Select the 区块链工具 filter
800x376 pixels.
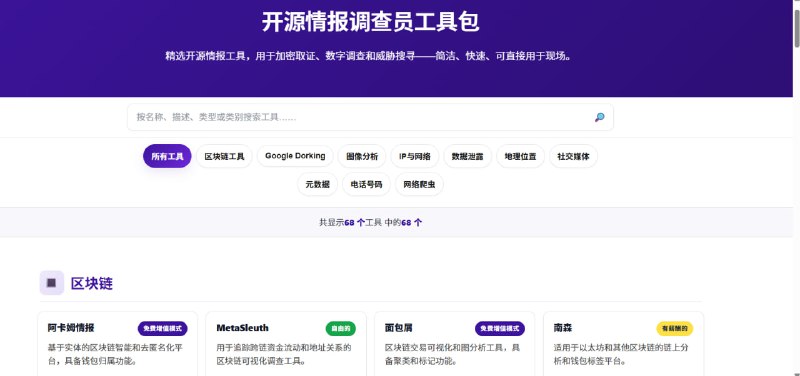[224, 156]
